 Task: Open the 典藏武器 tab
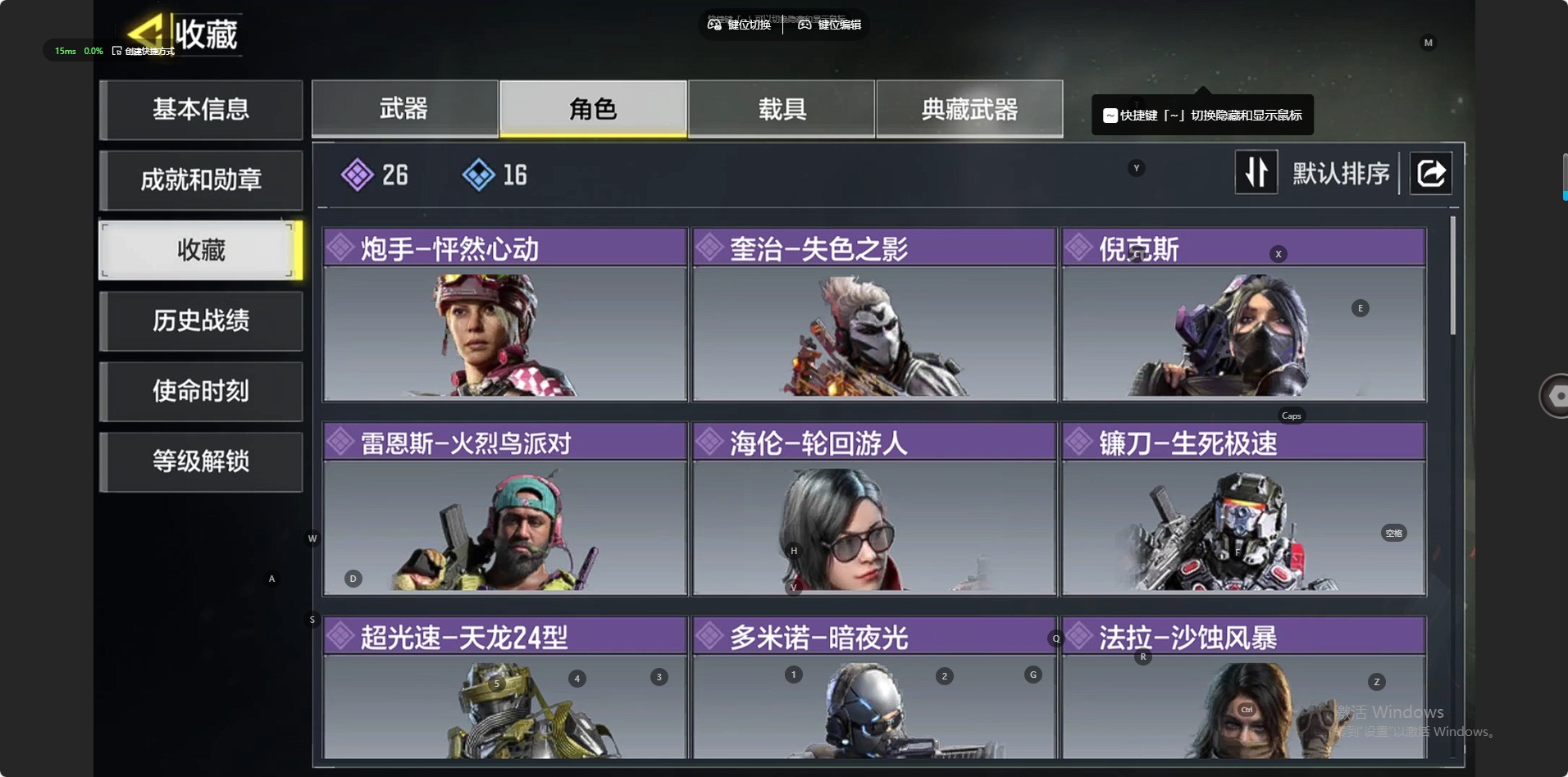pos(969,108)
